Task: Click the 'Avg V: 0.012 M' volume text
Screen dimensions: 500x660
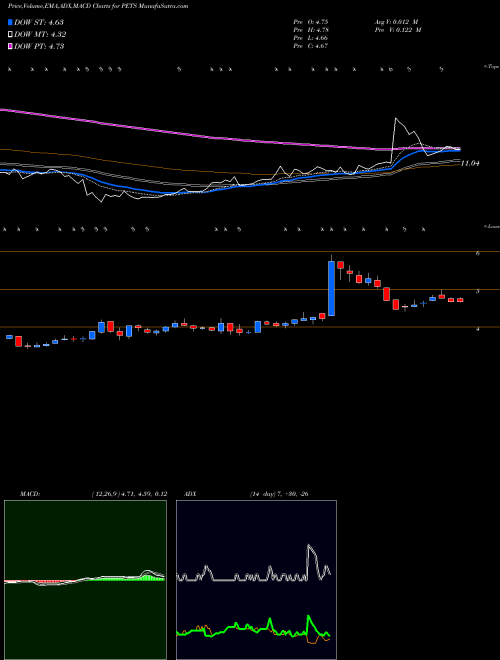Action: (396, 22)
